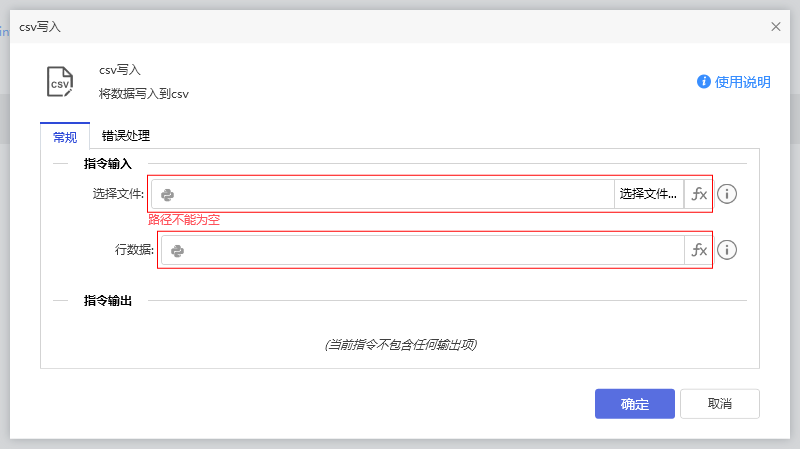Close the csv写入 dialog window
Image resolution: width=800 pixels, height=449 pixels.
776,27
